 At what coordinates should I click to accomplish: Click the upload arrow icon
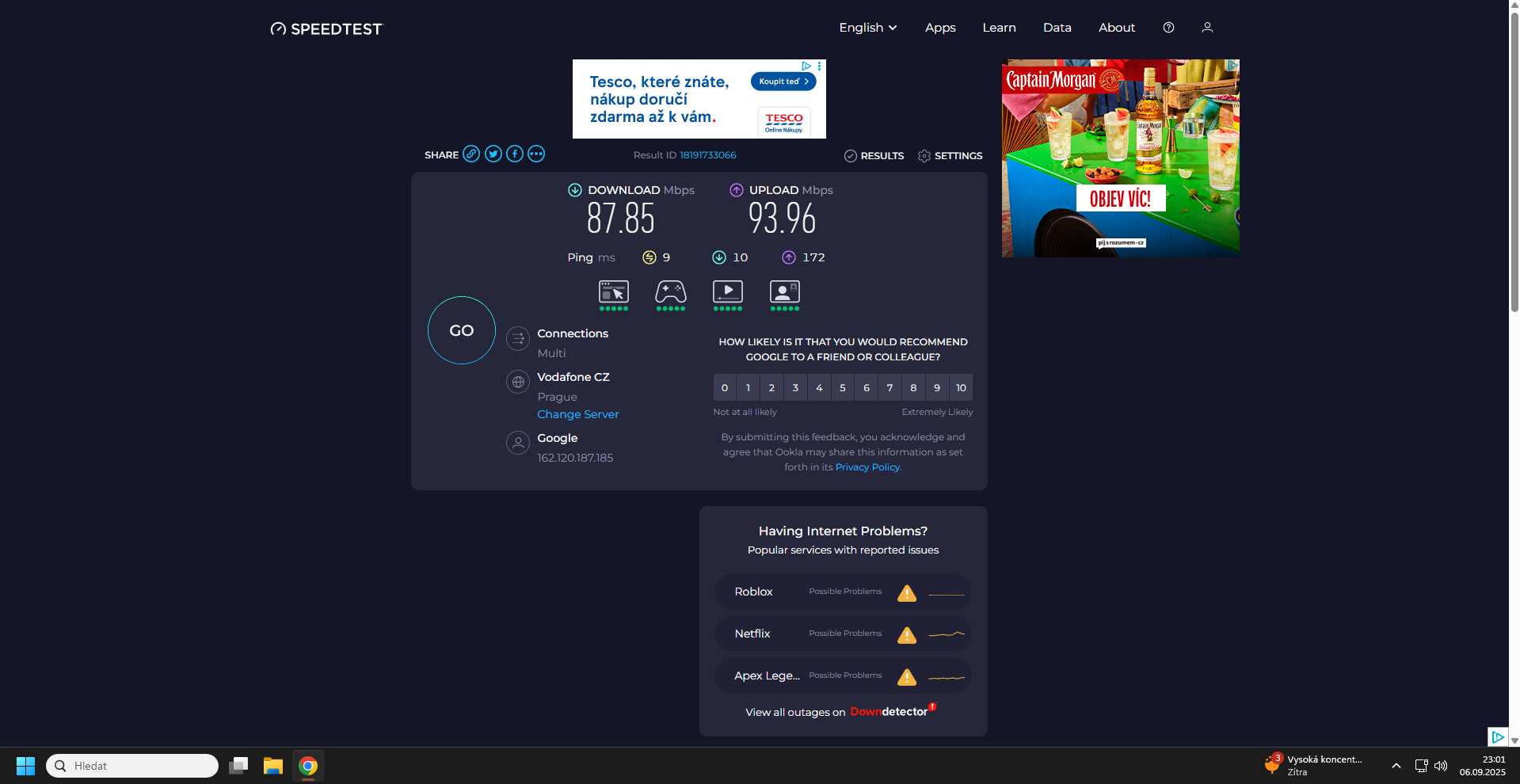(x=737, y=190)
